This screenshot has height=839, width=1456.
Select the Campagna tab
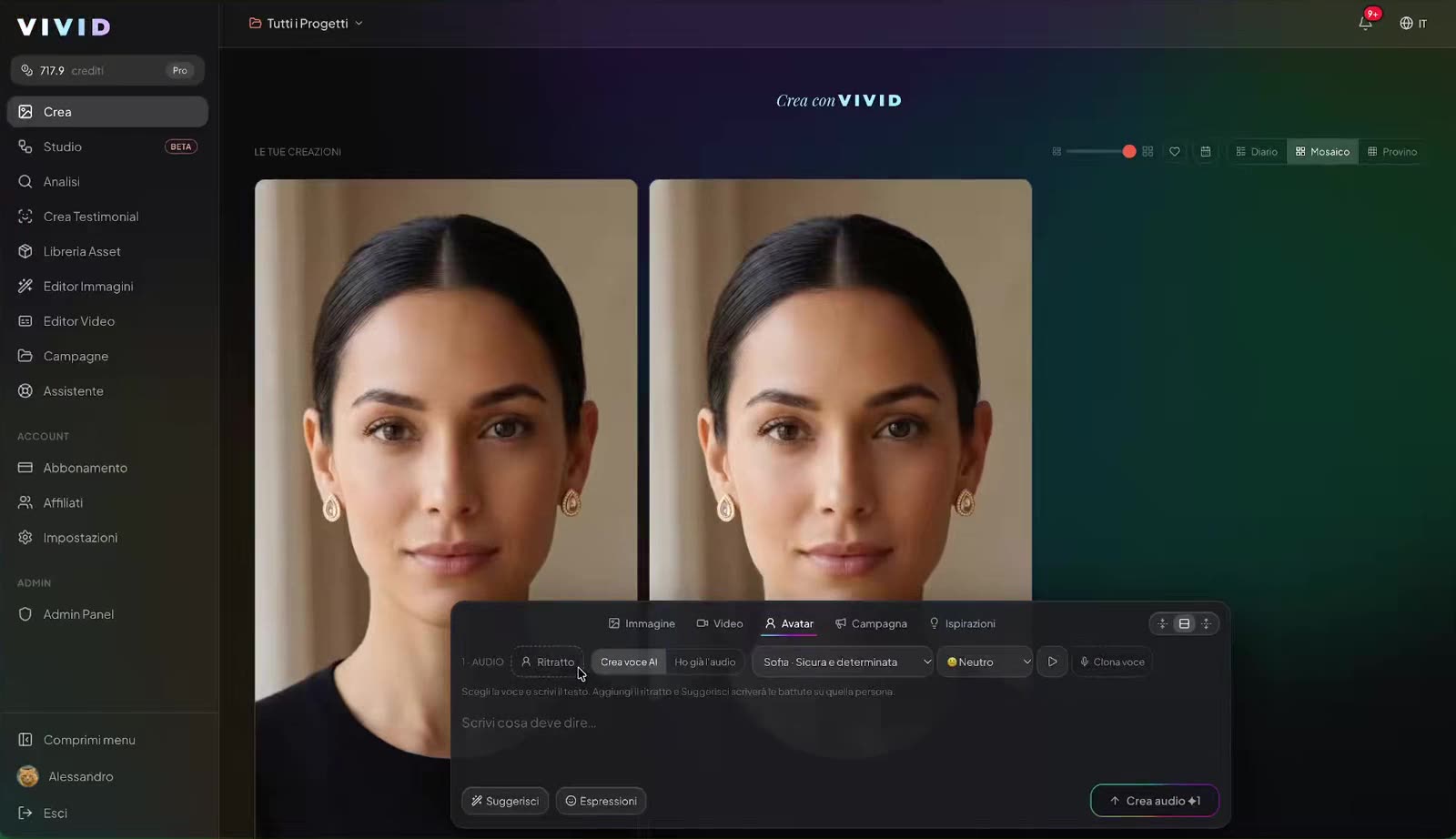pyautogui.click(x=871, y=623)
